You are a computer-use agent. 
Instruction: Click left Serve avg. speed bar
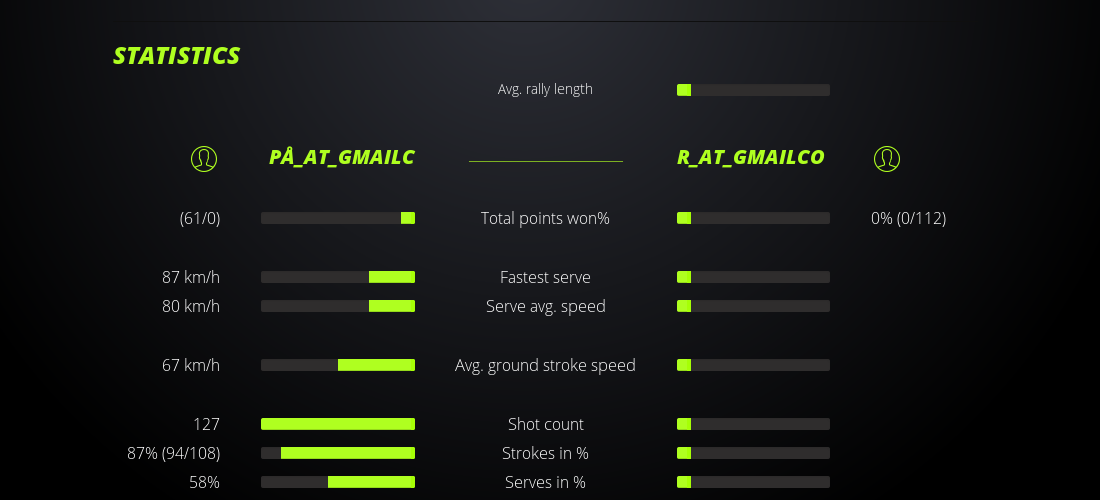point(338,306)
